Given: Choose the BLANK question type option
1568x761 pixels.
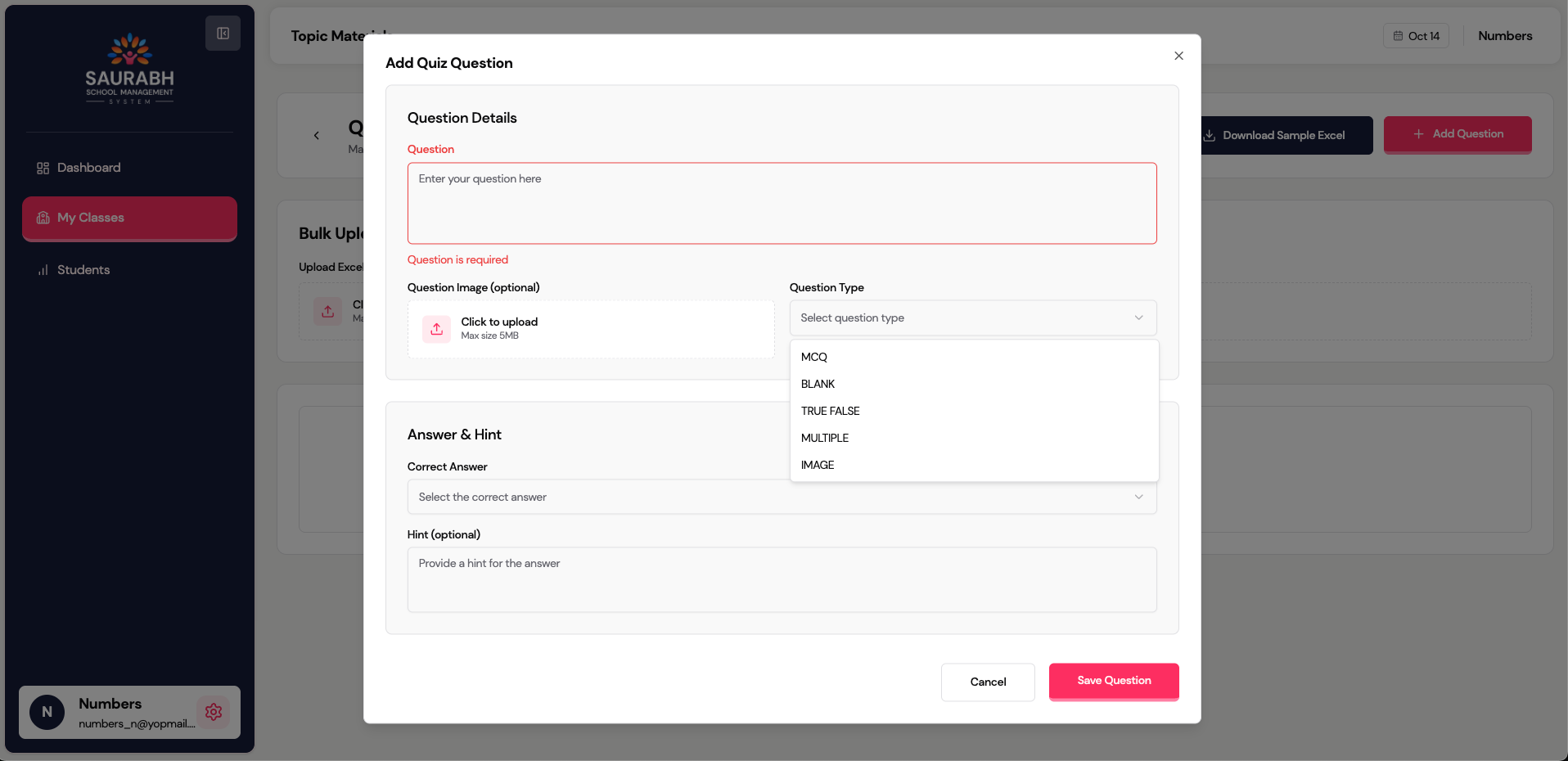Looking at the screenshot, I should click(818, 384).
